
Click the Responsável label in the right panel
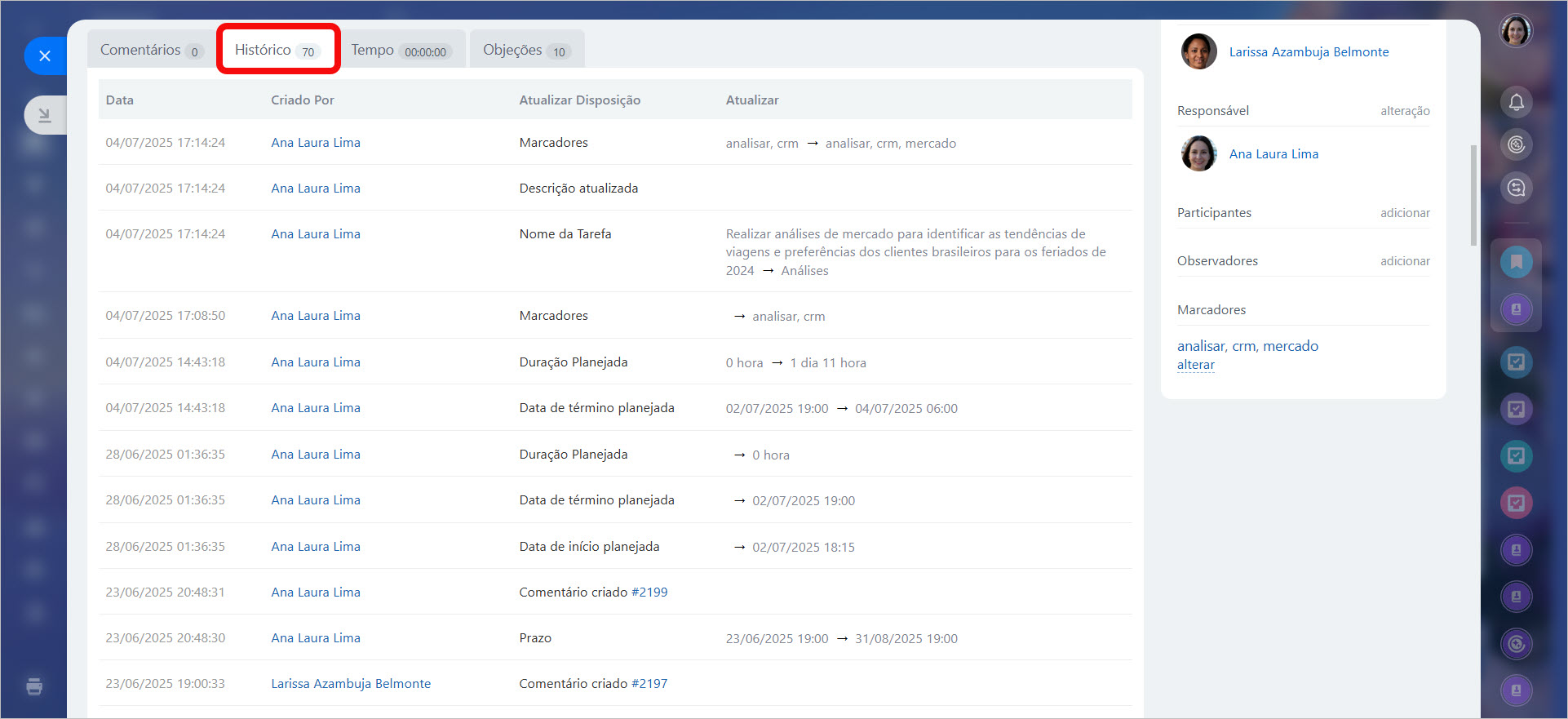coord(1213,111)
